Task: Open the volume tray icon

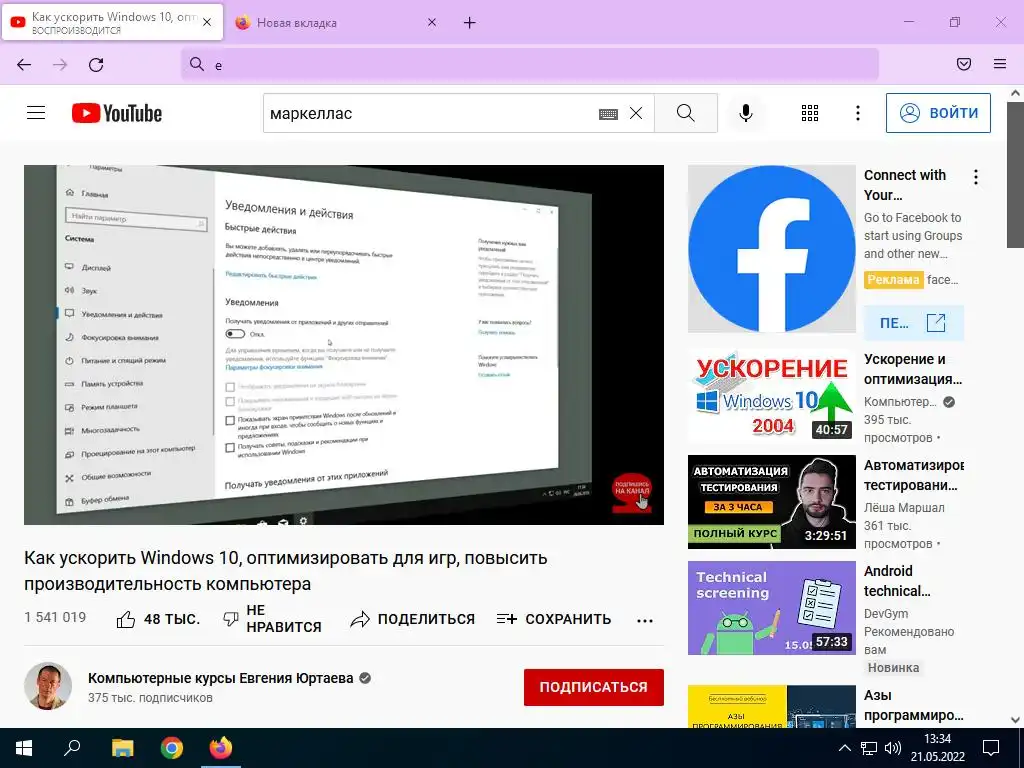Action: (x=893, y=748)
